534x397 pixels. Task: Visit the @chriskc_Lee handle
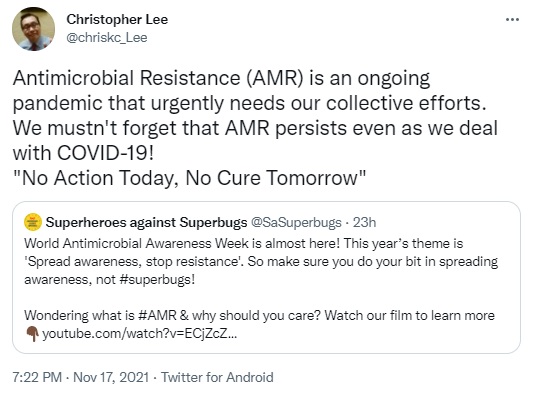pyautogui.click(x=107, y=37)
